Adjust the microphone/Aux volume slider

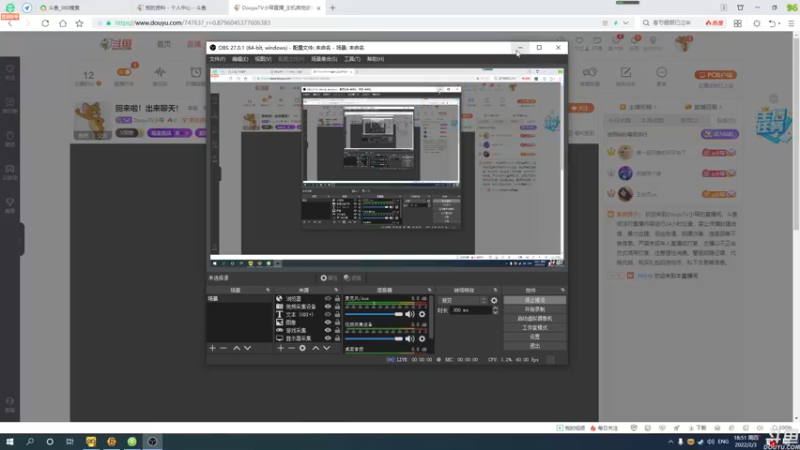374,314
